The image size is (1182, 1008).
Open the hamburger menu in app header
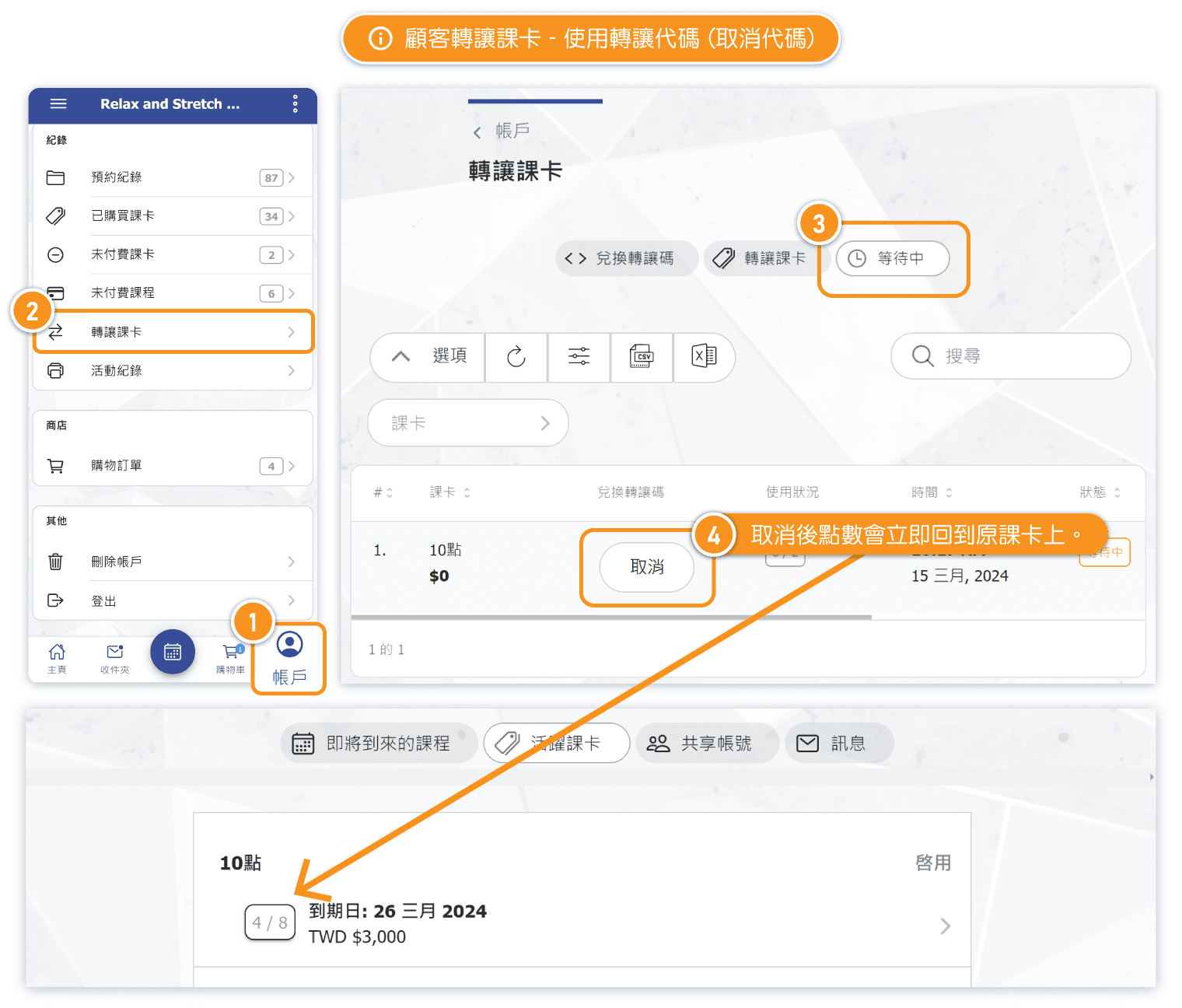point(58,103)
